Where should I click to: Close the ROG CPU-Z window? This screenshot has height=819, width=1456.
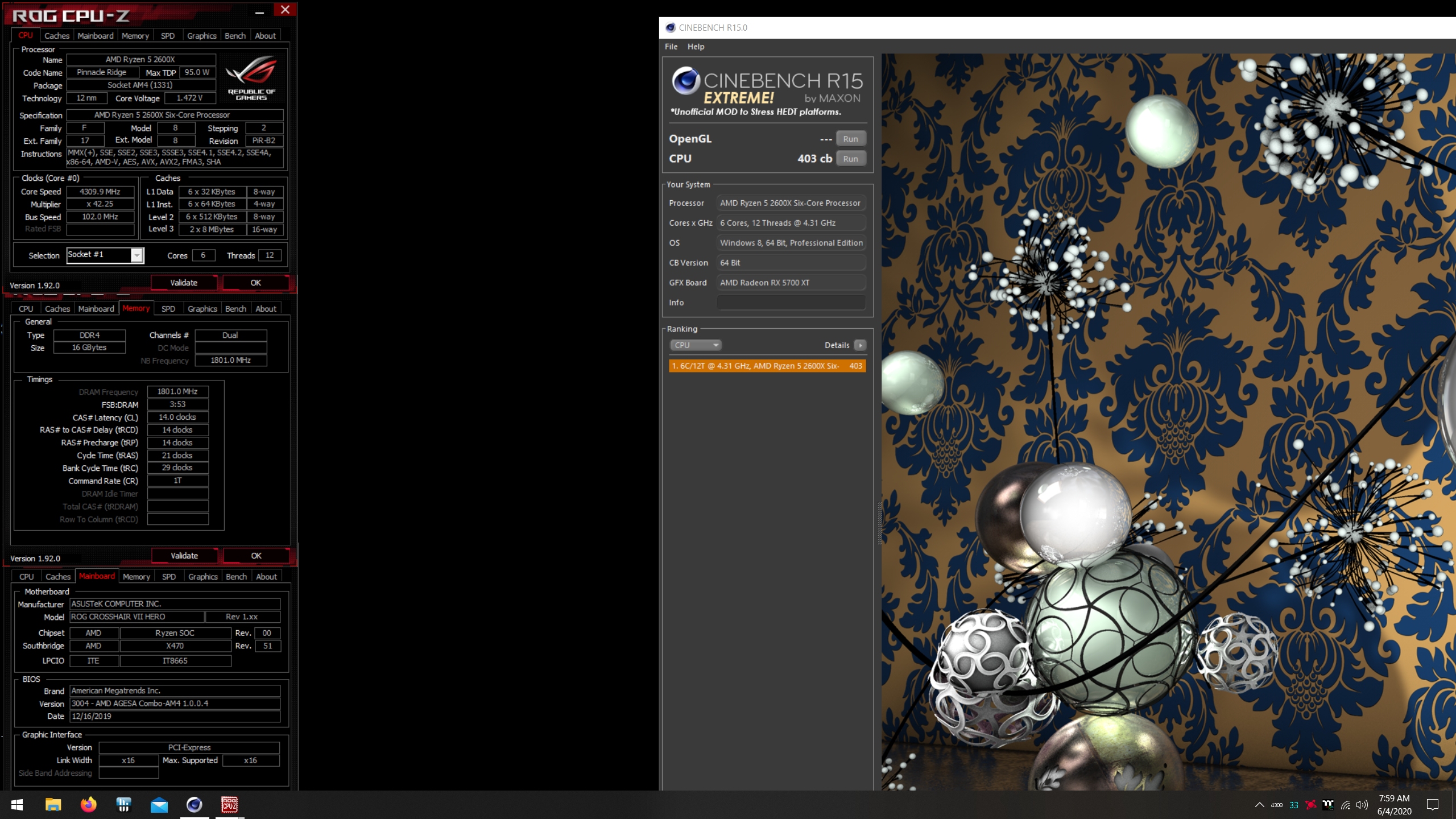(285, 10)
